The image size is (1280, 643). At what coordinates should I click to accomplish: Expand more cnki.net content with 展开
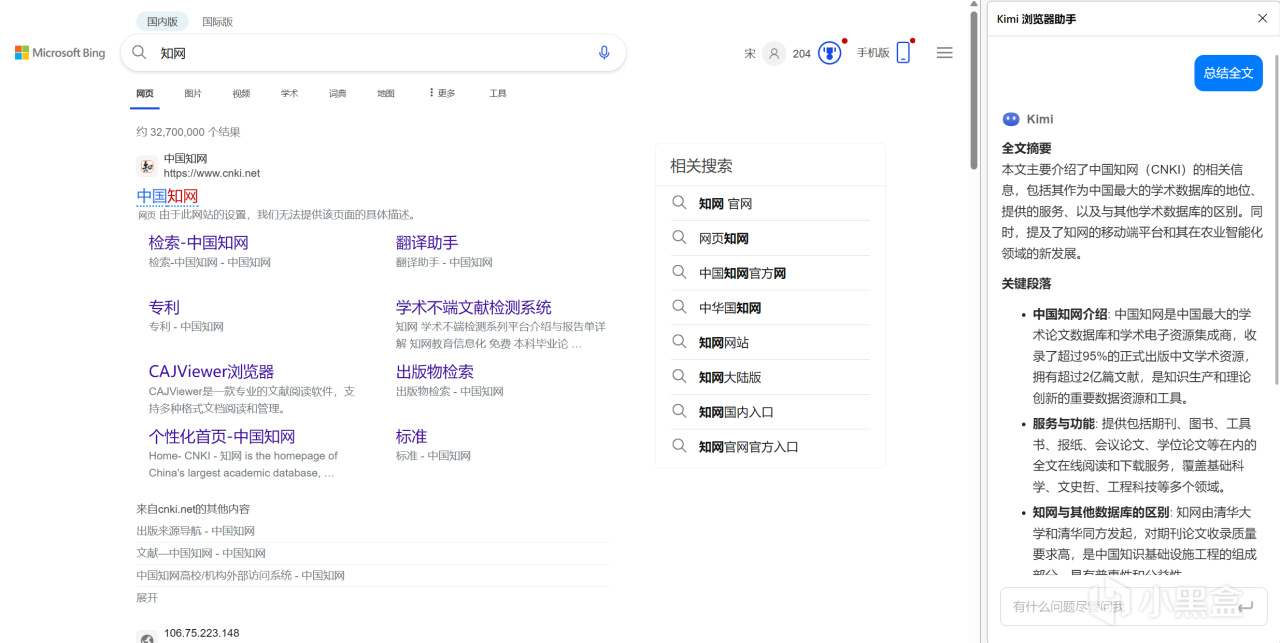(x=147, y=598)
